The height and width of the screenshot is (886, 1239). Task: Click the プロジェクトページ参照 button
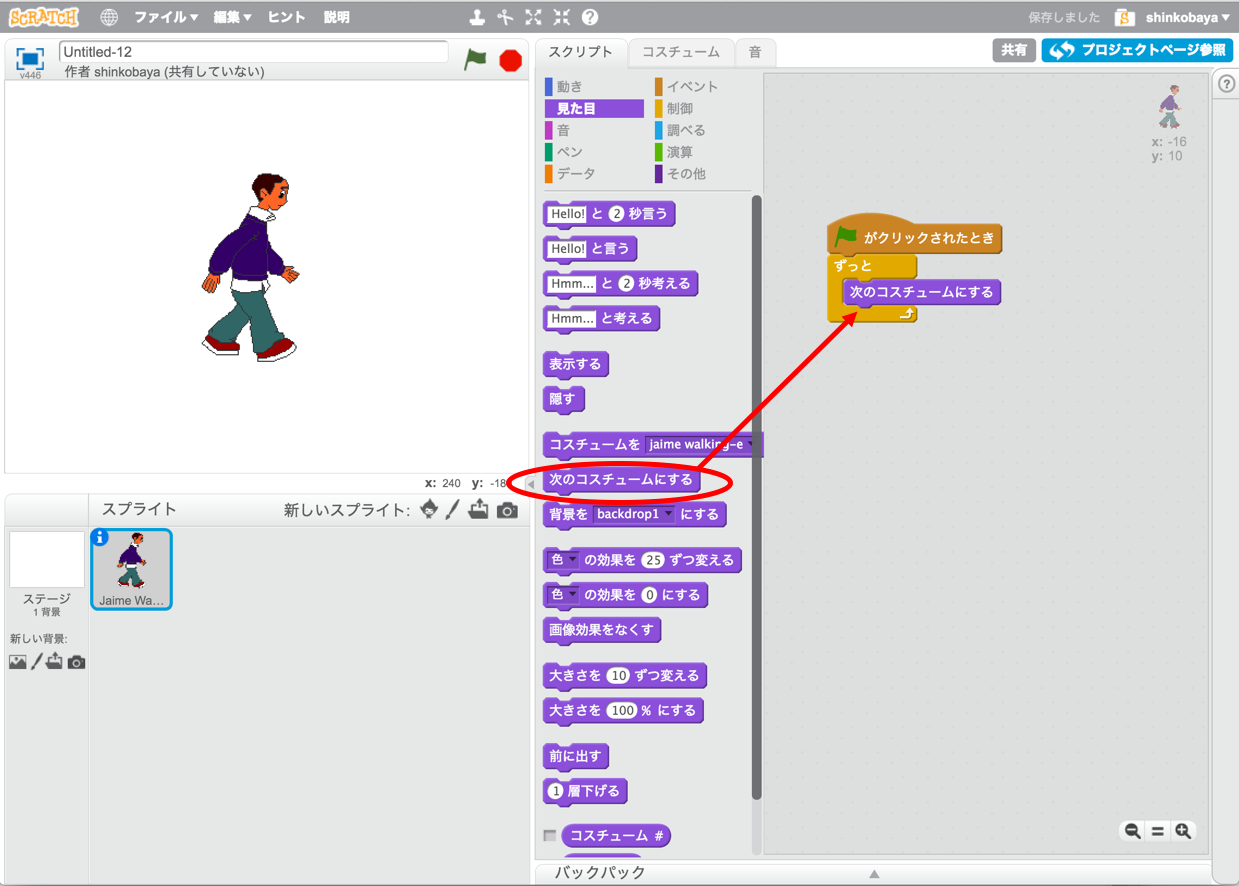click(x=1135, y=50)
